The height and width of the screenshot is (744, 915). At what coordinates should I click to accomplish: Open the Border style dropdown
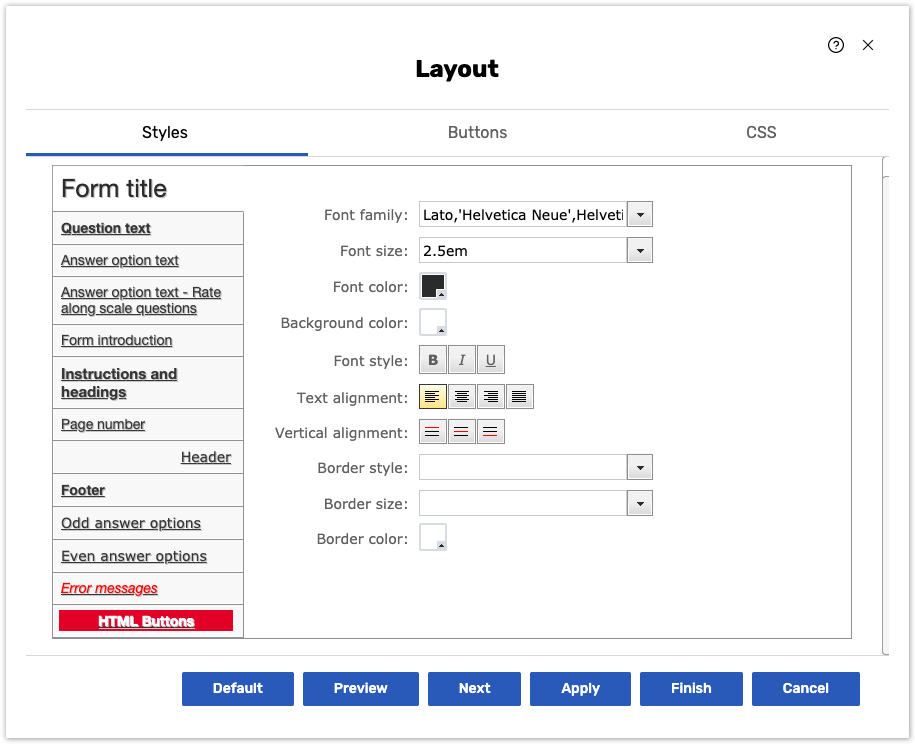tap(640, 468)
